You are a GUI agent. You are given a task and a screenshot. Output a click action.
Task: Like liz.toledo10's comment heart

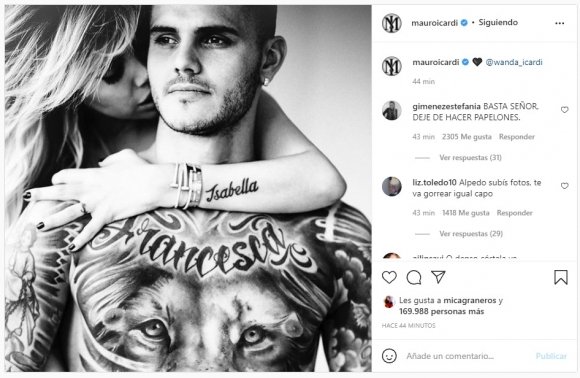(x=564, y=186)
